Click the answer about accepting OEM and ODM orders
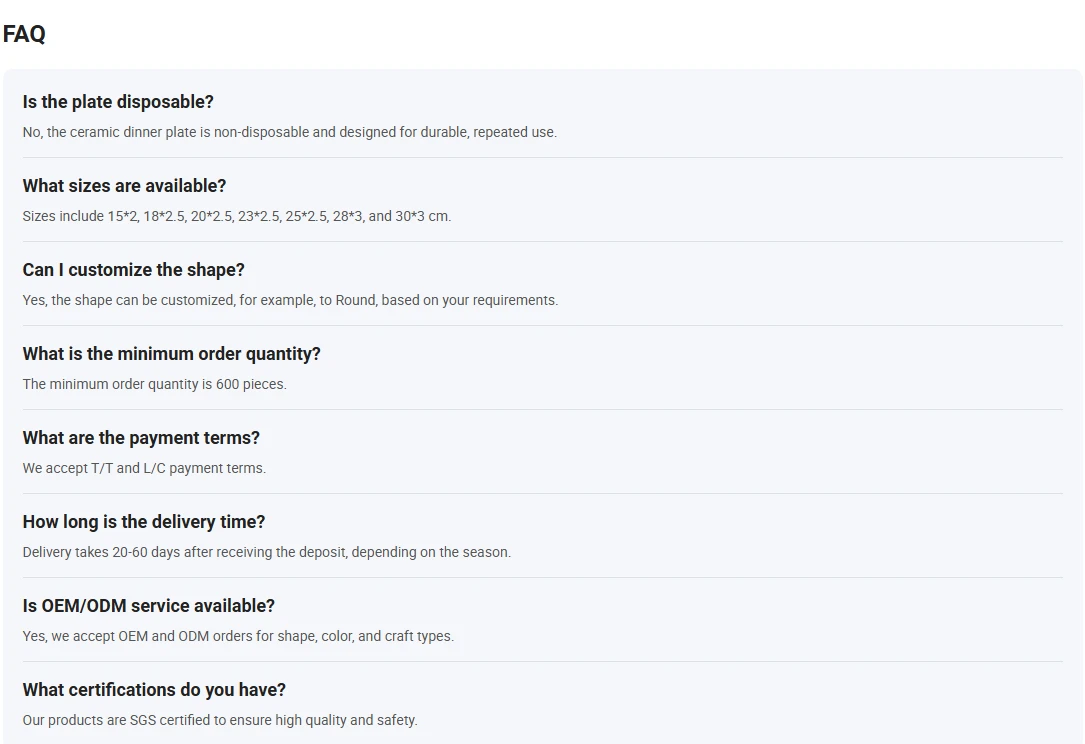1085x744 pixels. 238,636
